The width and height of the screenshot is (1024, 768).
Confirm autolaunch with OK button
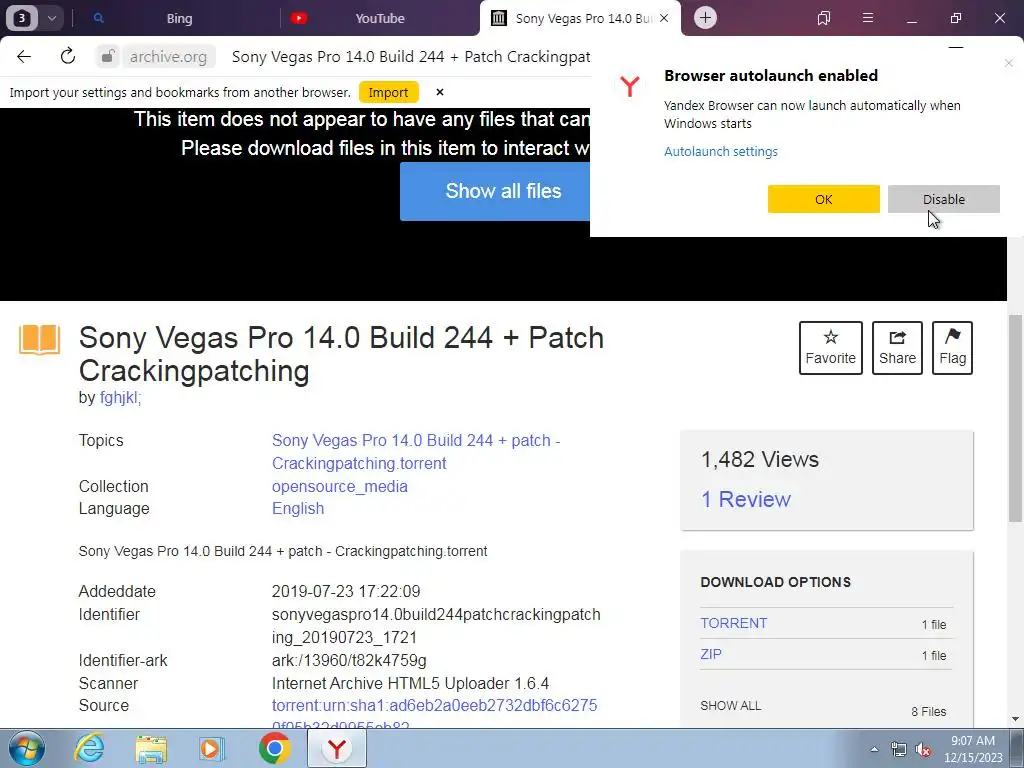click(x=824, y=199)
